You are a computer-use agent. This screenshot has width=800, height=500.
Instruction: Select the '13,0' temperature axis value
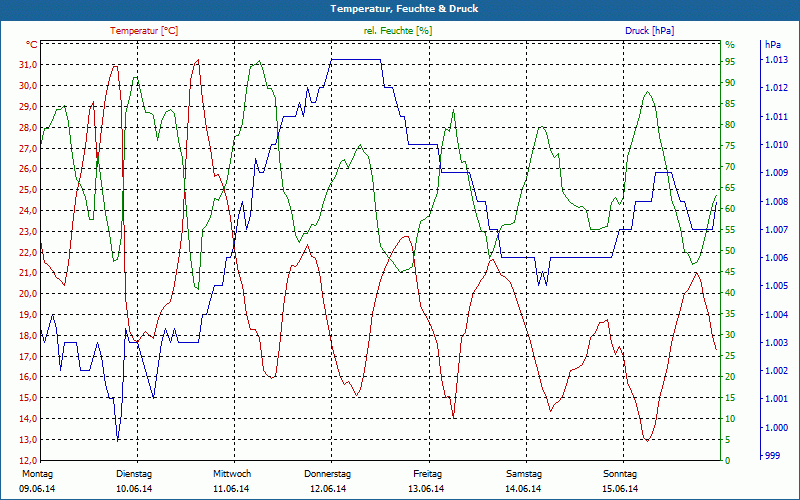point(28,440)
